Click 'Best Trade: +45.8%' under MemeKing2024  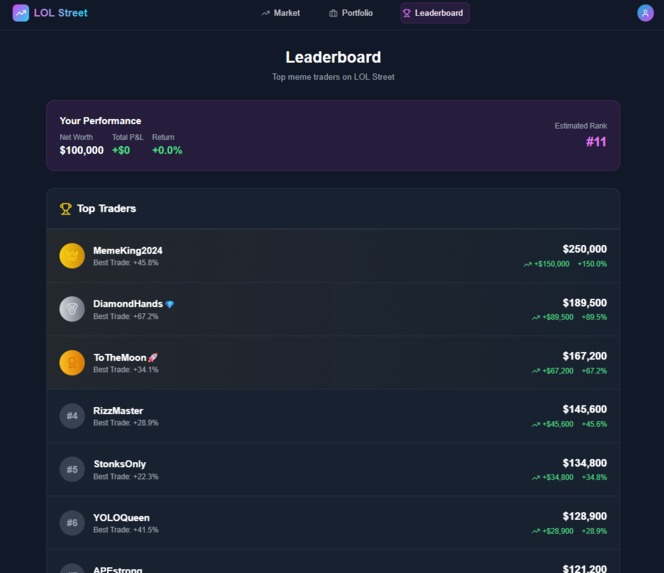(126, 263)
